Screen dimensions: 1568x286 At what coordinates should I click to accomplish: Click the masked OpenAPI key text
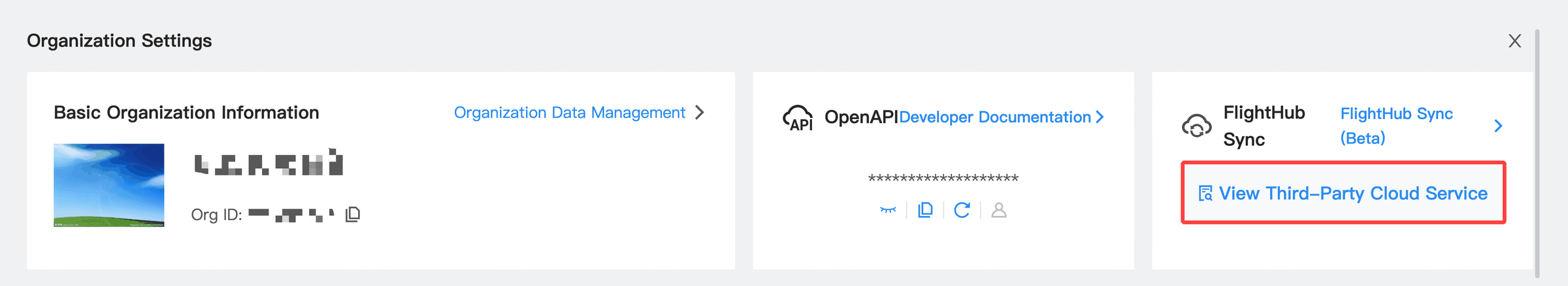(x=943, y=179)
